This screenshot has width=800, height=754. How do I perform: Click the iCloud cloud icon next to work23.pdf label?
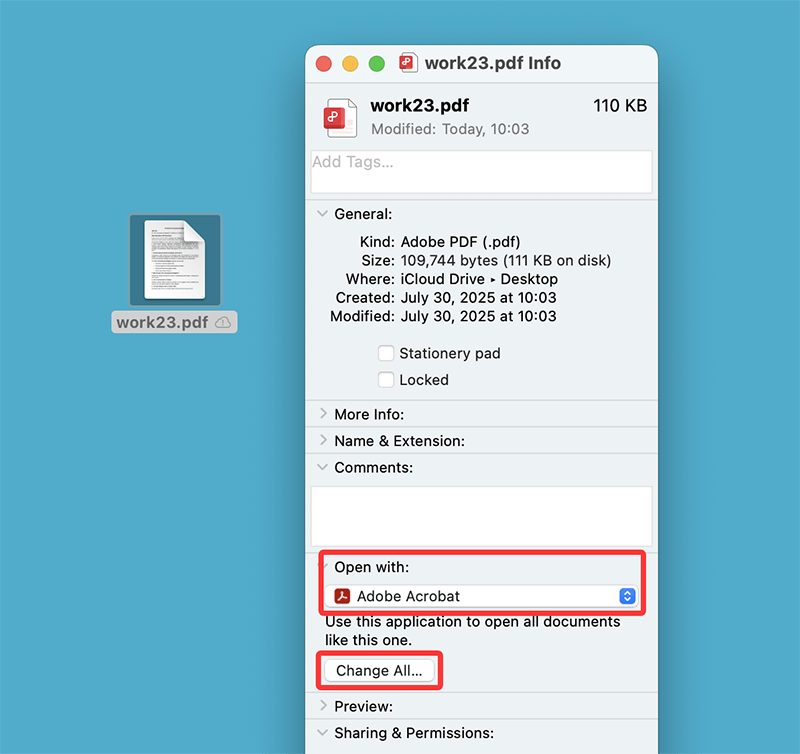pos(222,321)
